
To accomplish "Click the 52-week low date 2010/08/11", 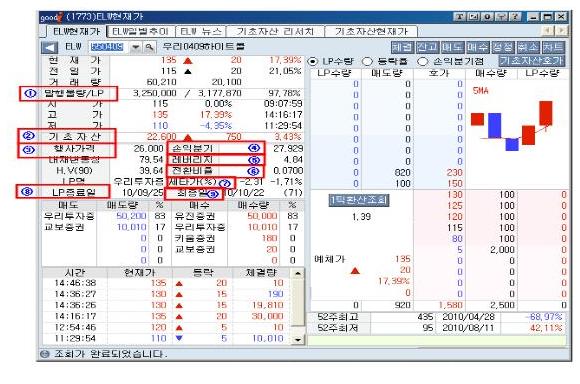I will [x=469, y=328].
